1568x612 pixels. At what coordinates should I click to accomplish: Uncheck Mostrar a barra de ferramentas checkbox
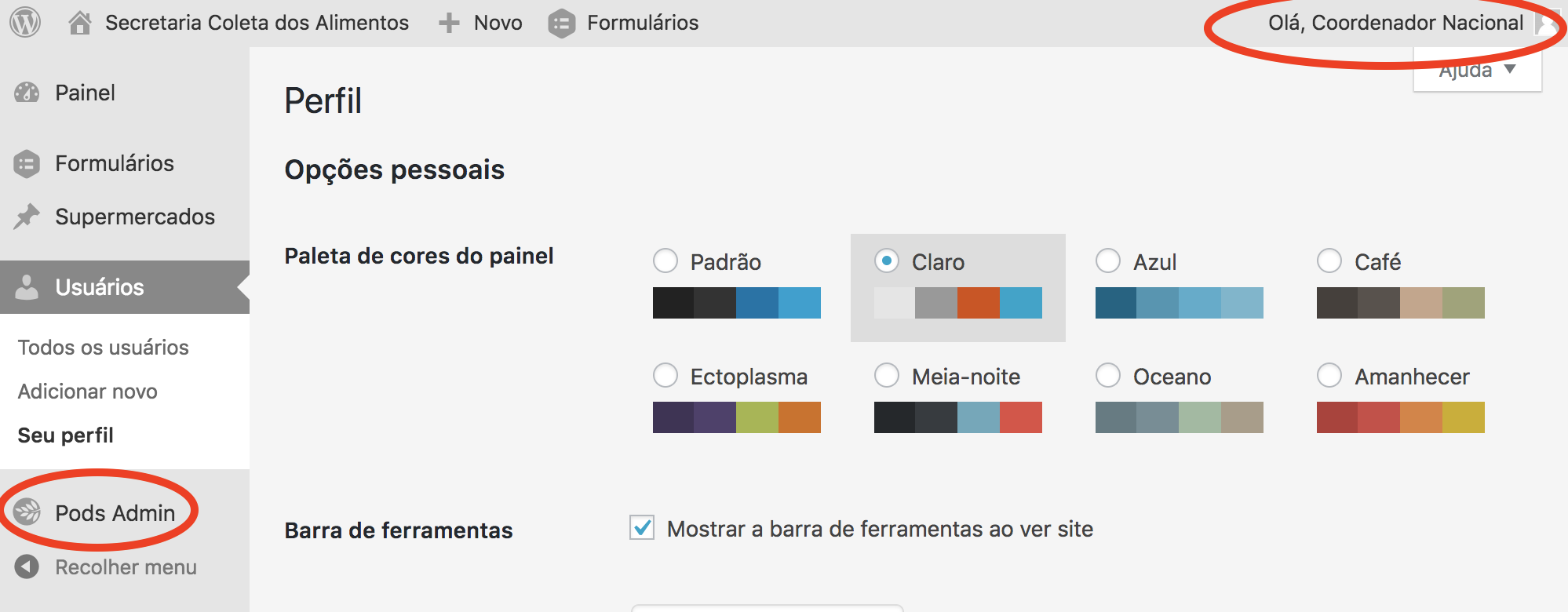click(642, 528)
